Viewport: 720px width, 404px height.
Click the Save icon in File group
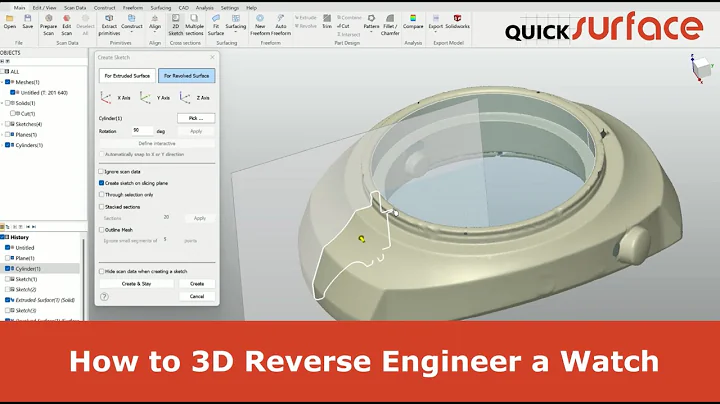coord(28,18)
